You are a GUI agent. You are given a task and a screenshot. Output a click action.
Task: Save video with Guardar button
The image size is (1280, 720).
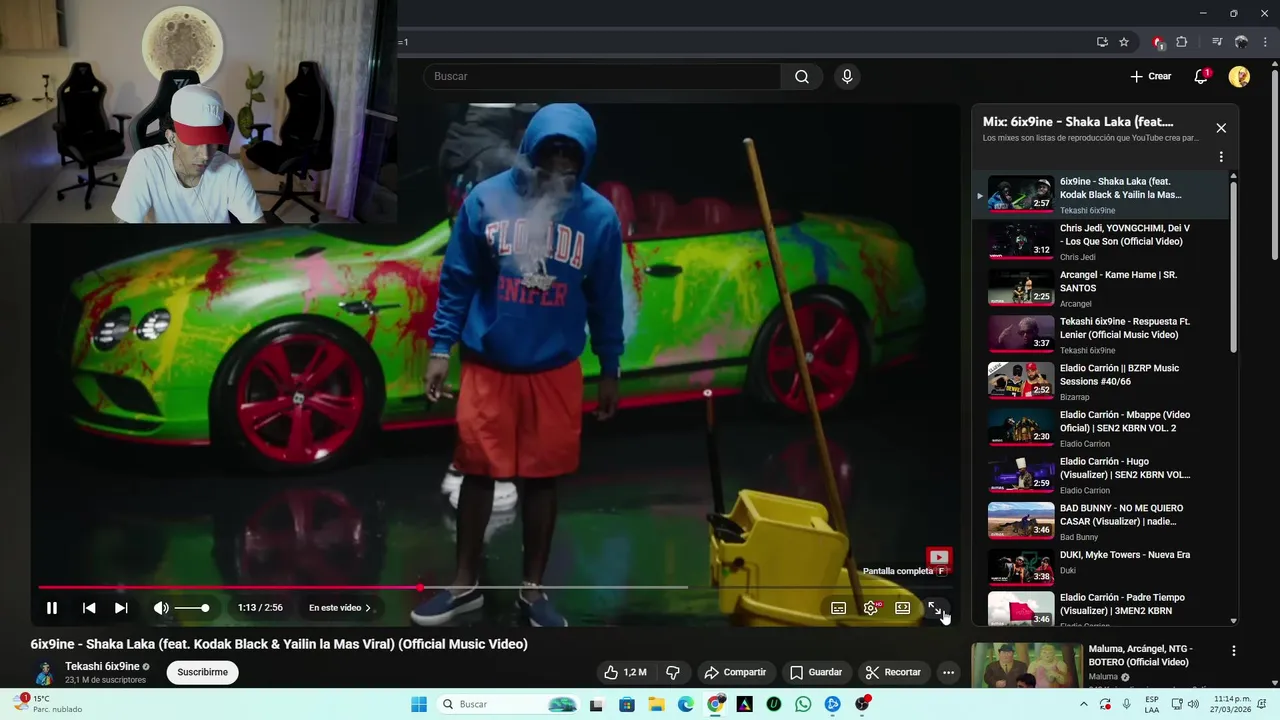[x=816, y=672]
